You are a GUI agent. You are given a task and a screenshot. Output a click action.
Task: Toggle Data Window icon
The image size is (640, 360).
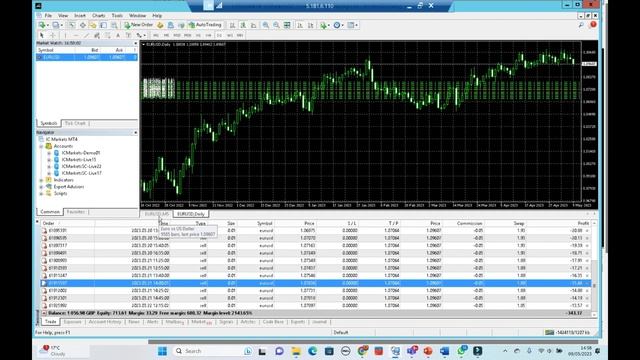pos(82,25)
